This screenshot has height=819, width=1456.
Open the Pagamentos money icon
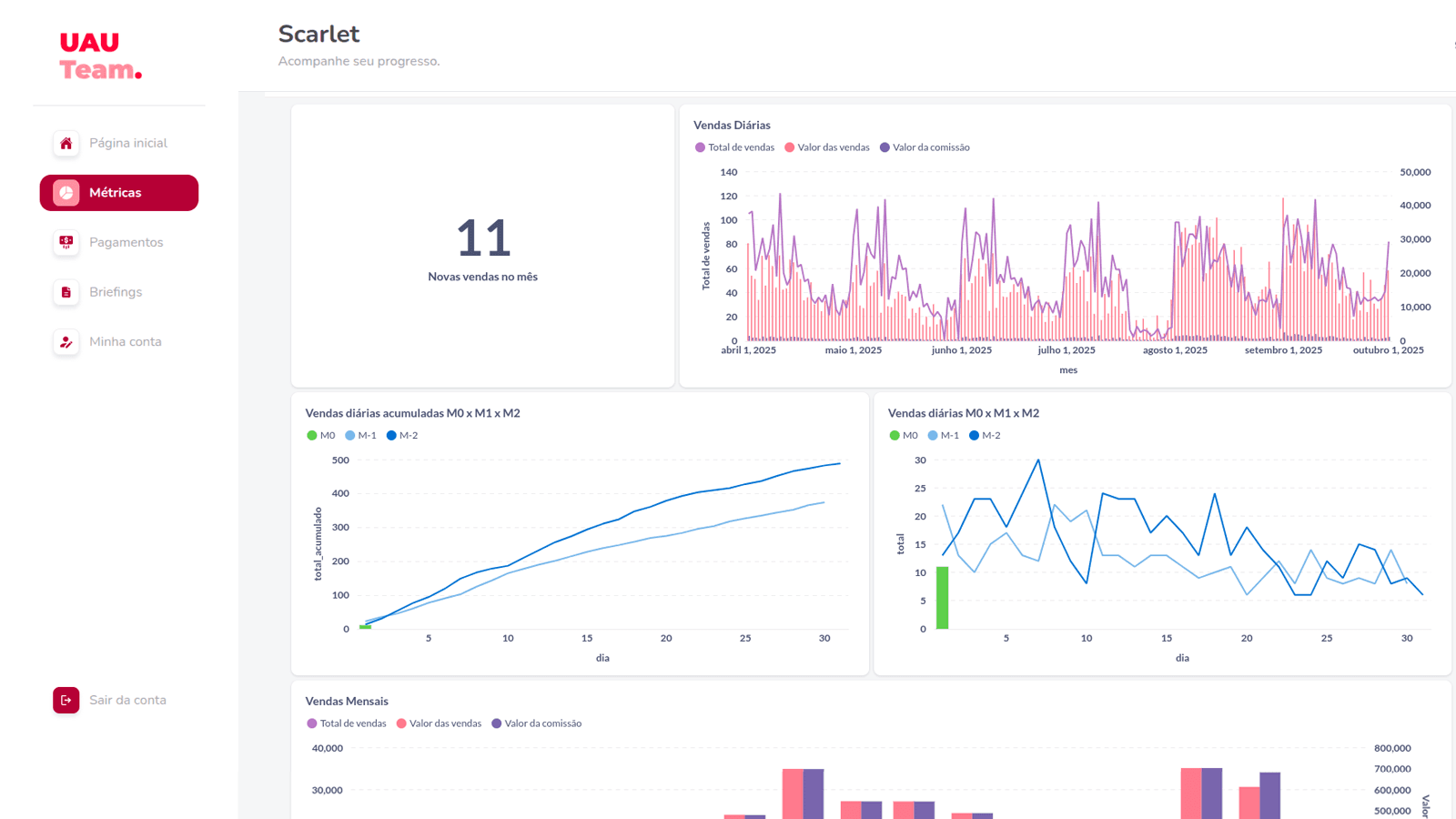(x=66, y=242)
